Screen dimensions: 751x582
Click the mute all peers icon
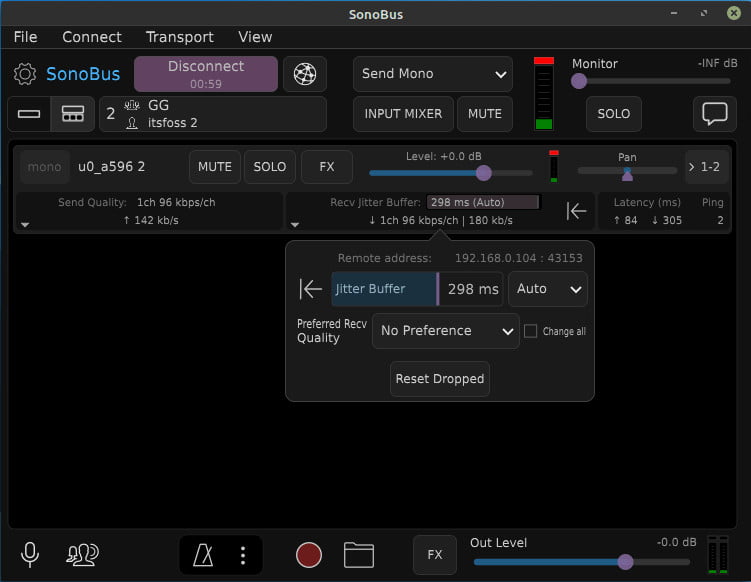(x=82, y=555)
